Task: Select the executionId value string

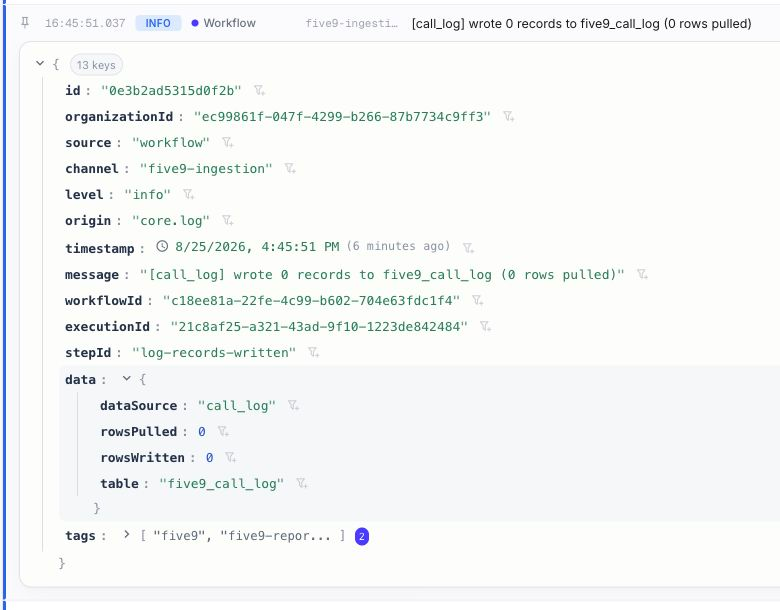Action: (x=319, y=326)
